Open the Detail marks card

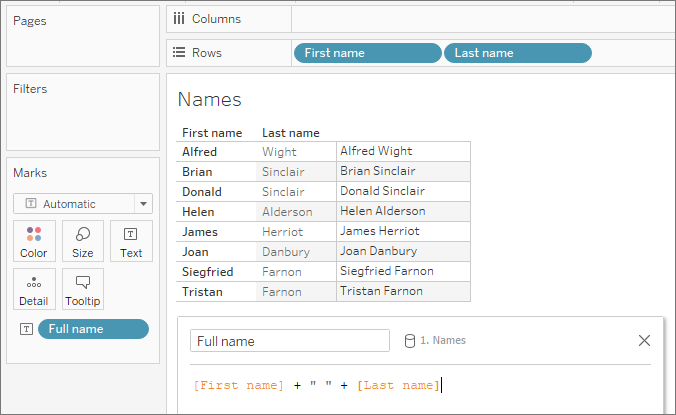(34, 289)
